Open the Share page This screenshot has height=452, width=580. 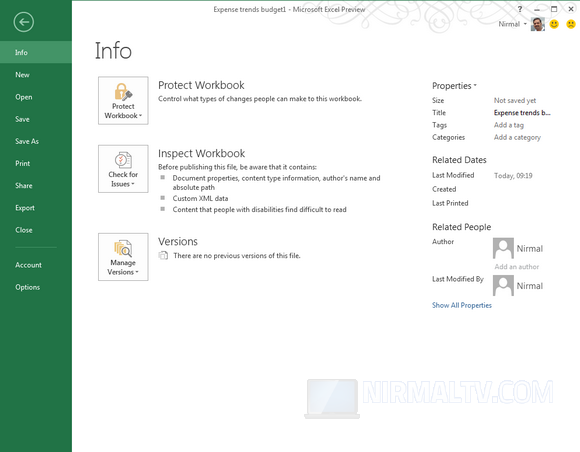tap(36, 186)
